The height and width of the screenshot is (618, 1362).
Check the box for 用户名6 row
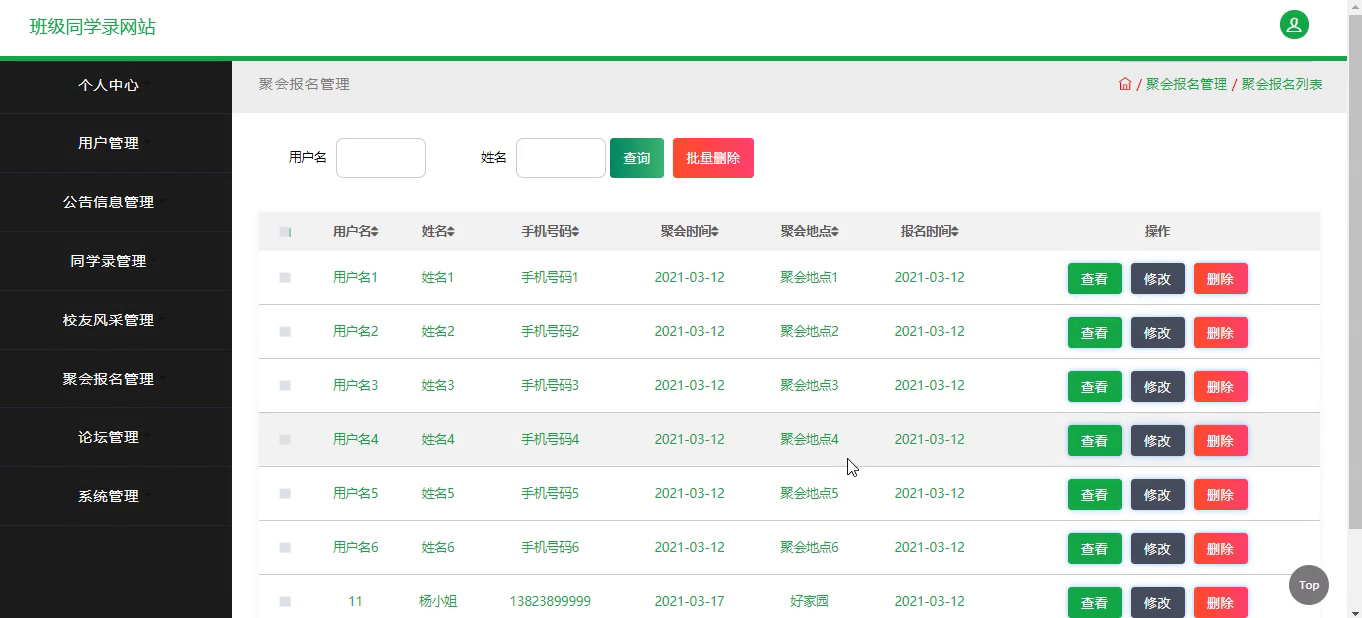pyautogui.click(x=285, y=548)
